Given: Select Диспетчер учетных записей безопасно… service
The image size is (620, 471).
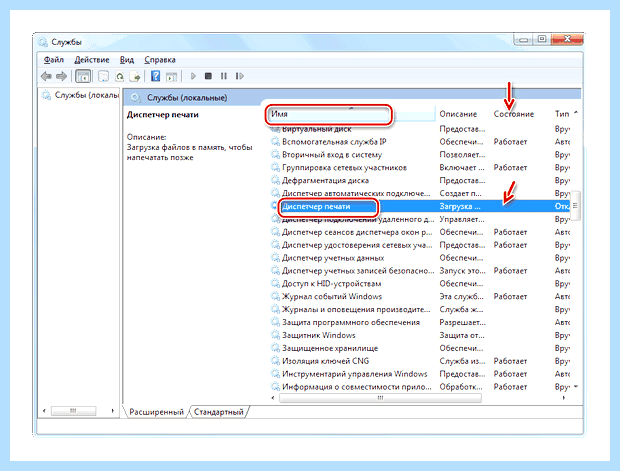Looking at the screenshot, I should point(358,271).
